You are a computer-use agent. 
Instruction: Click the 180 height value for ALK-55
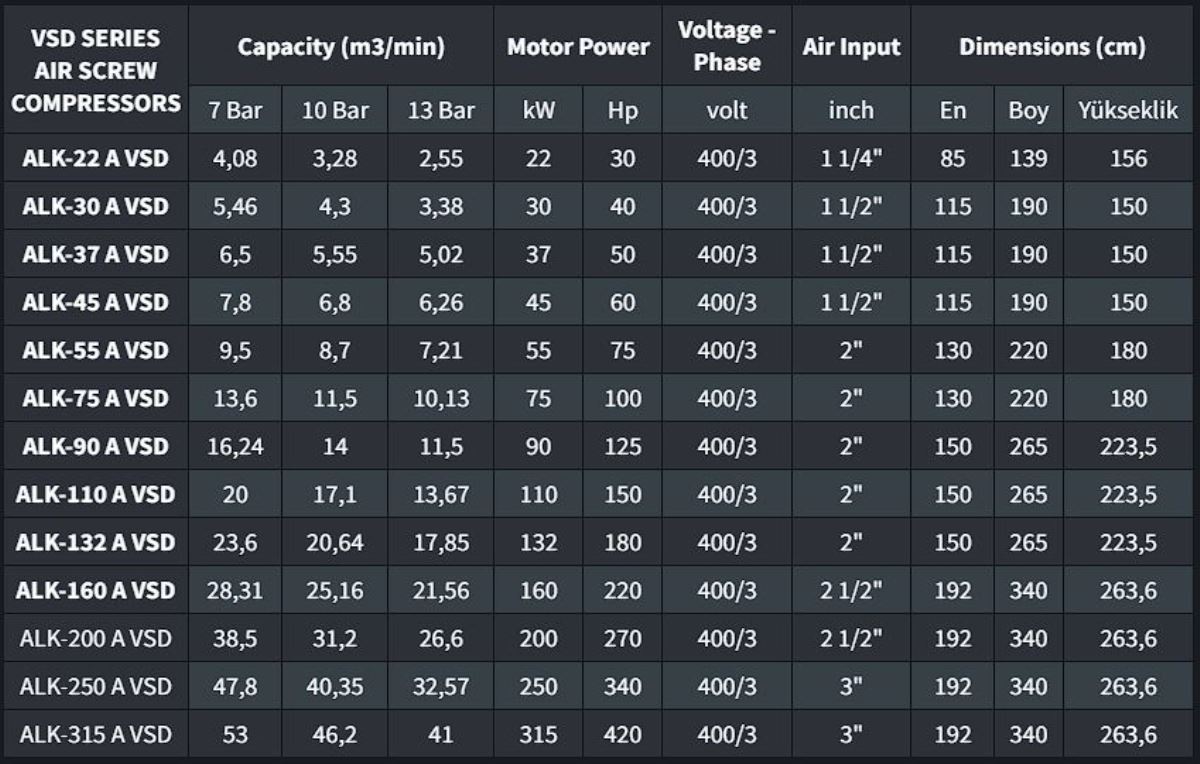pyautogui.click(x=1129, y=350)
